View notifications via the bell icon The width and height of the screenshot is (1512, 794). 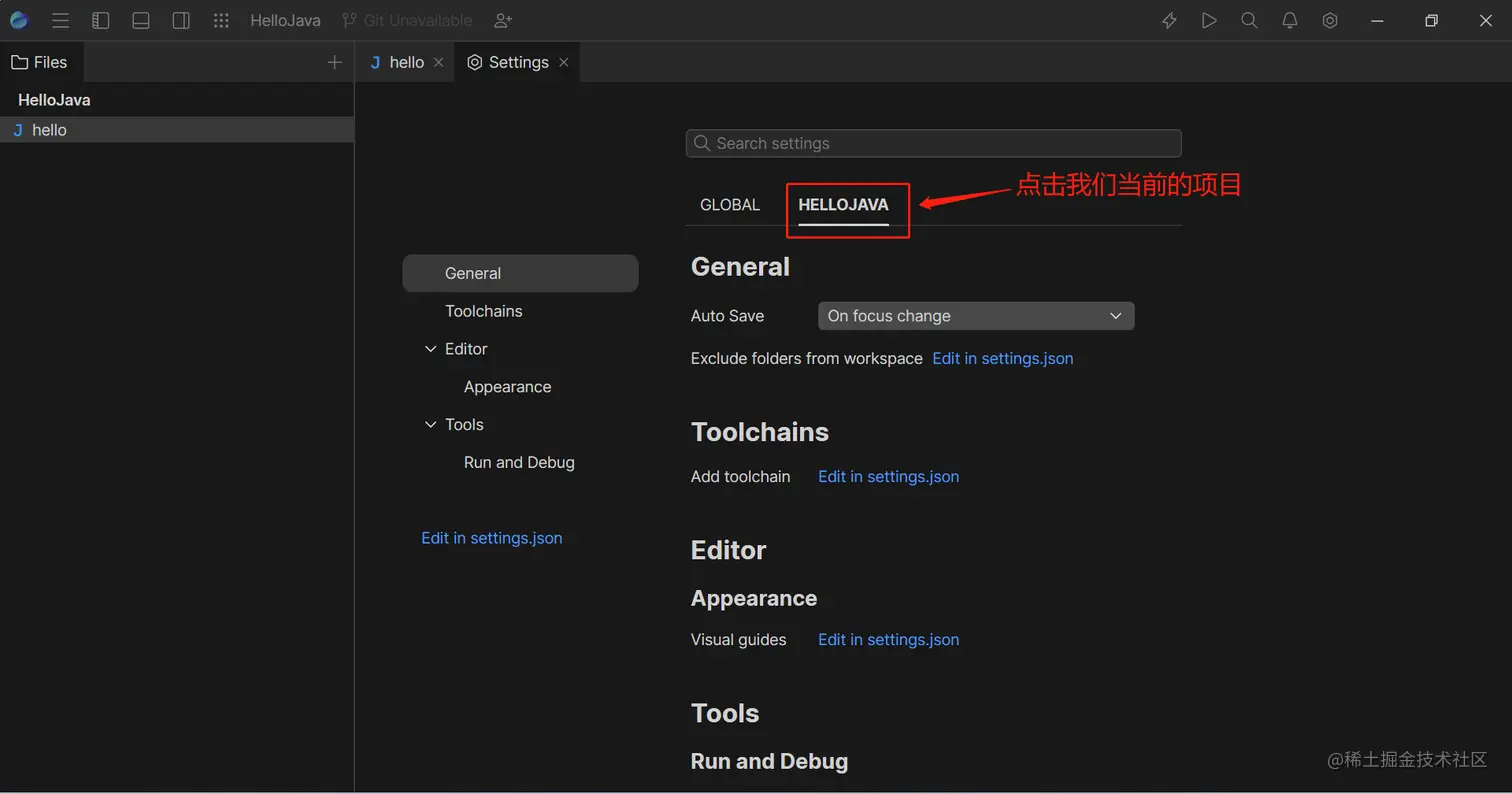(1289, 20)
